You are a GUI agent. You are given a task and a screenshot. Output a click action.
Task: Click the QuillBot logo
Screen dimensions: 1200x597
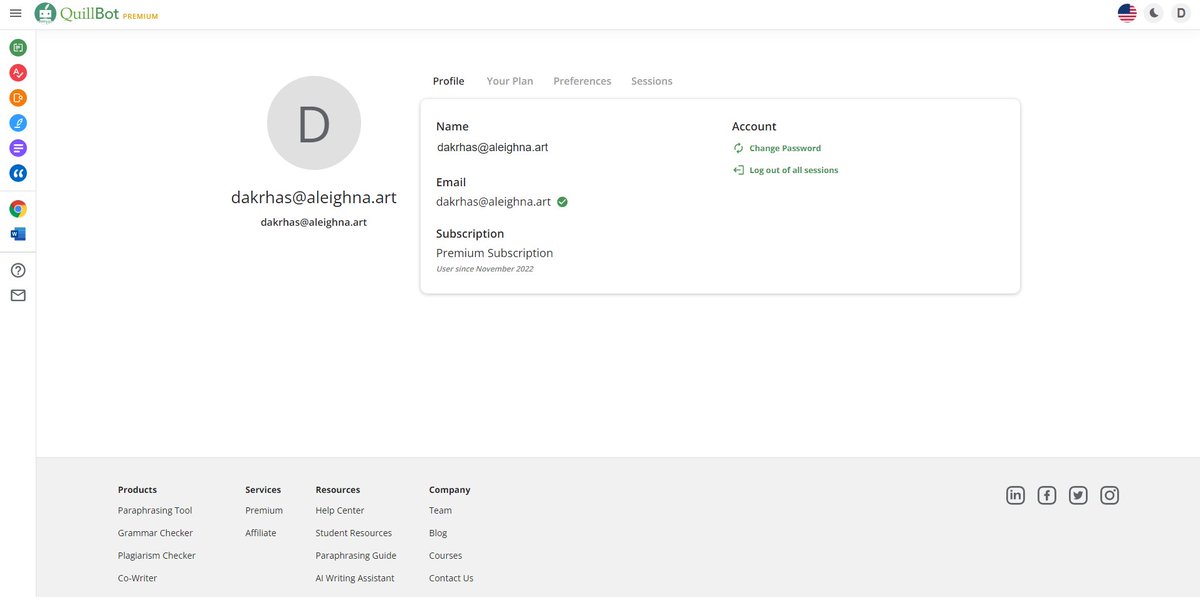point(95,14)
